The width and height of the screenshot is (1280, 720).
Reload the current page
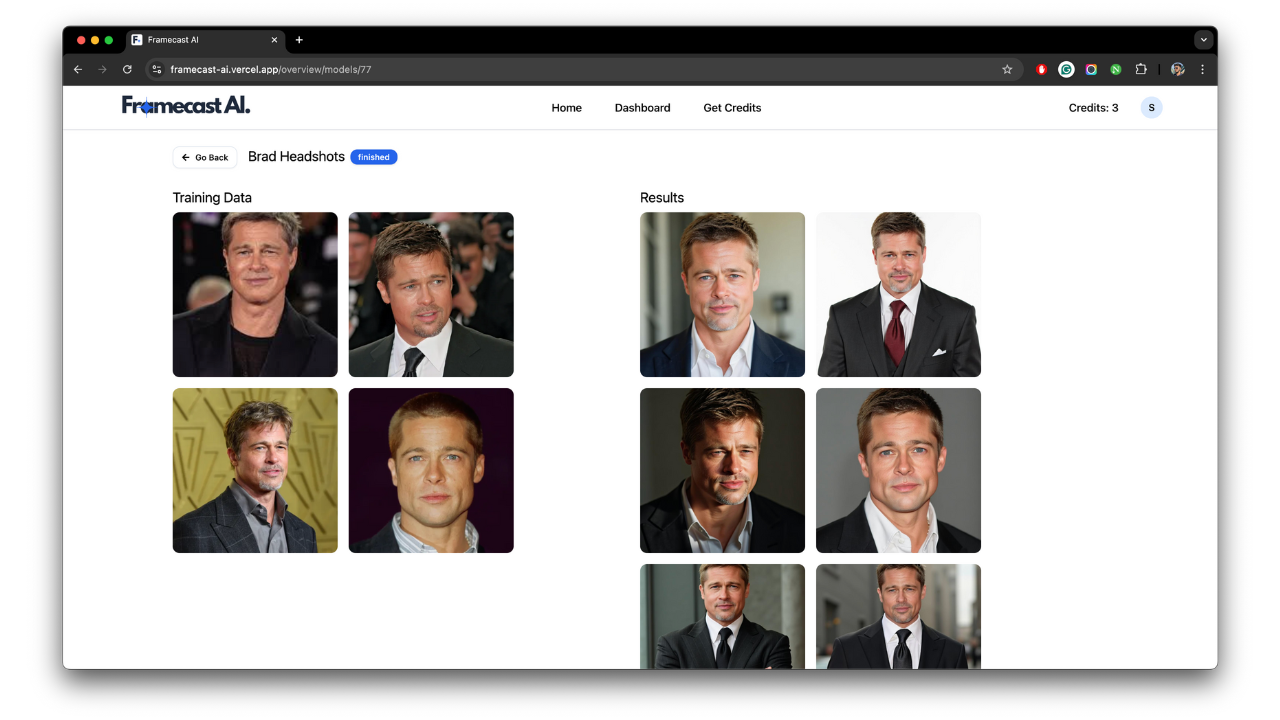127,69
